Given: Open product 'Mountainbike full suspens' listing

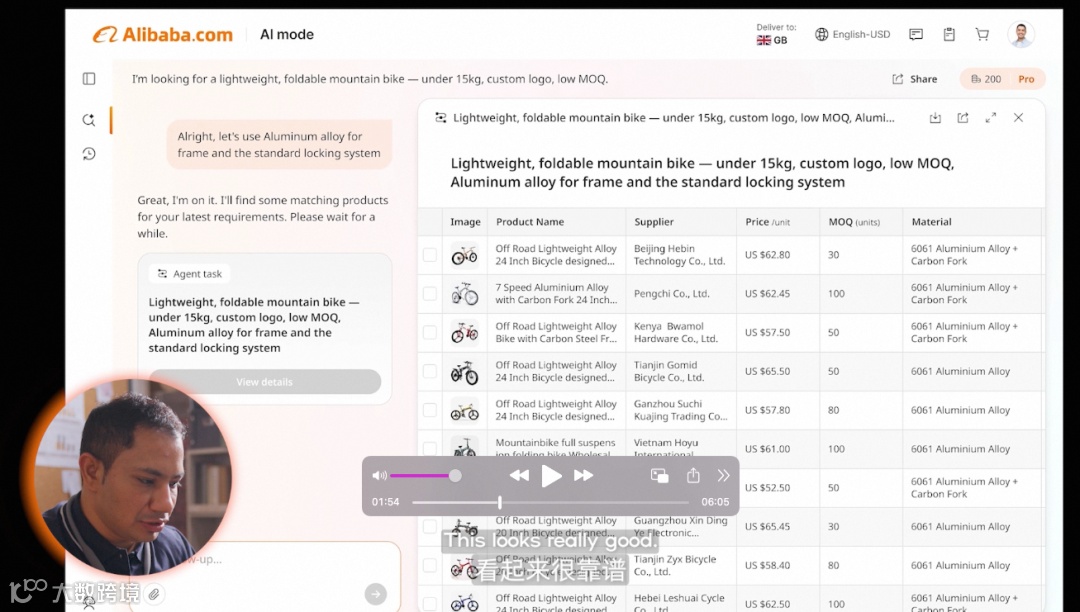Looking at the screenshot, I should coord(555,448).
